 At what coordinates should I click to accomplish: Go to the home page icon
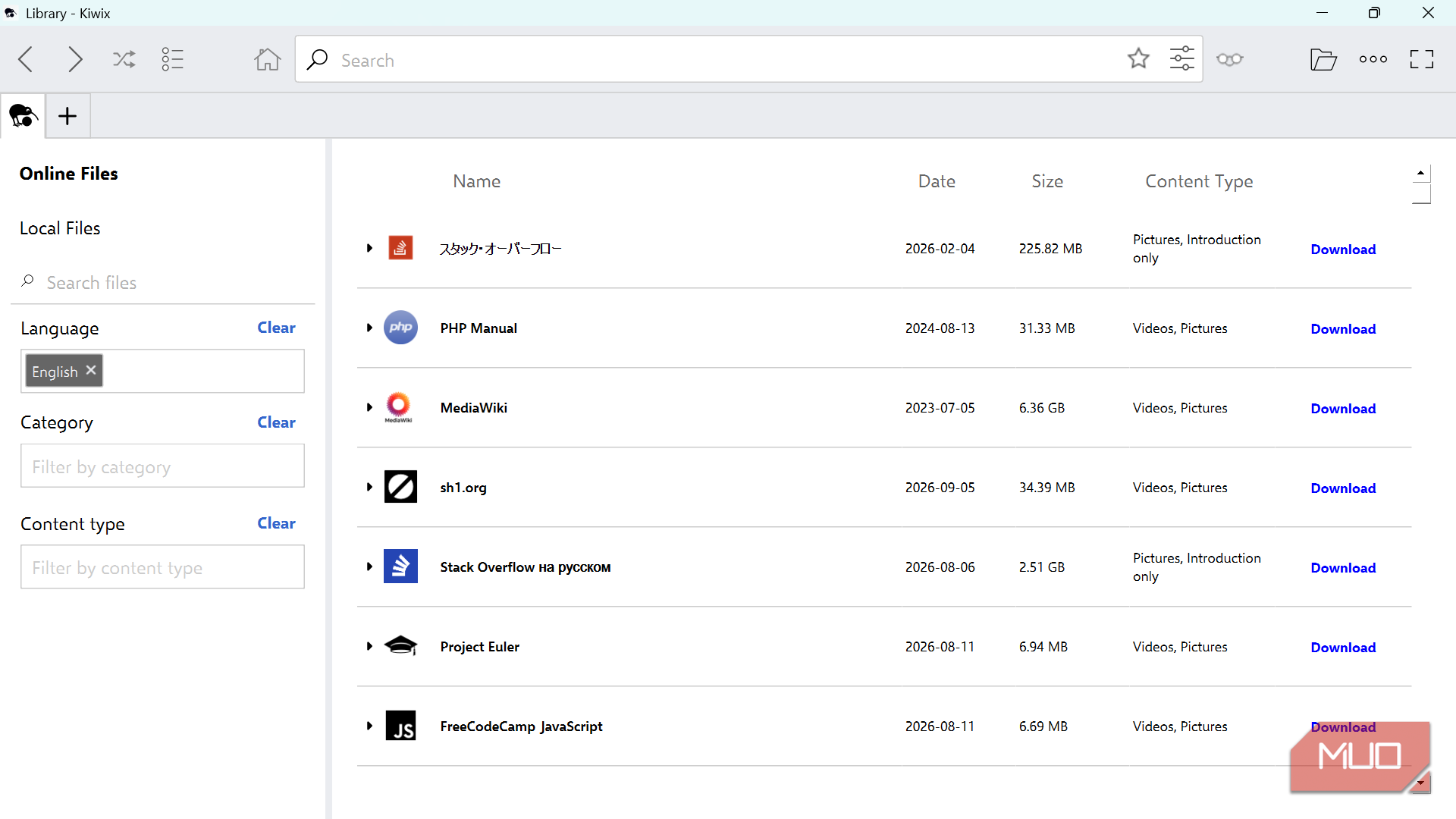(267, 59)
